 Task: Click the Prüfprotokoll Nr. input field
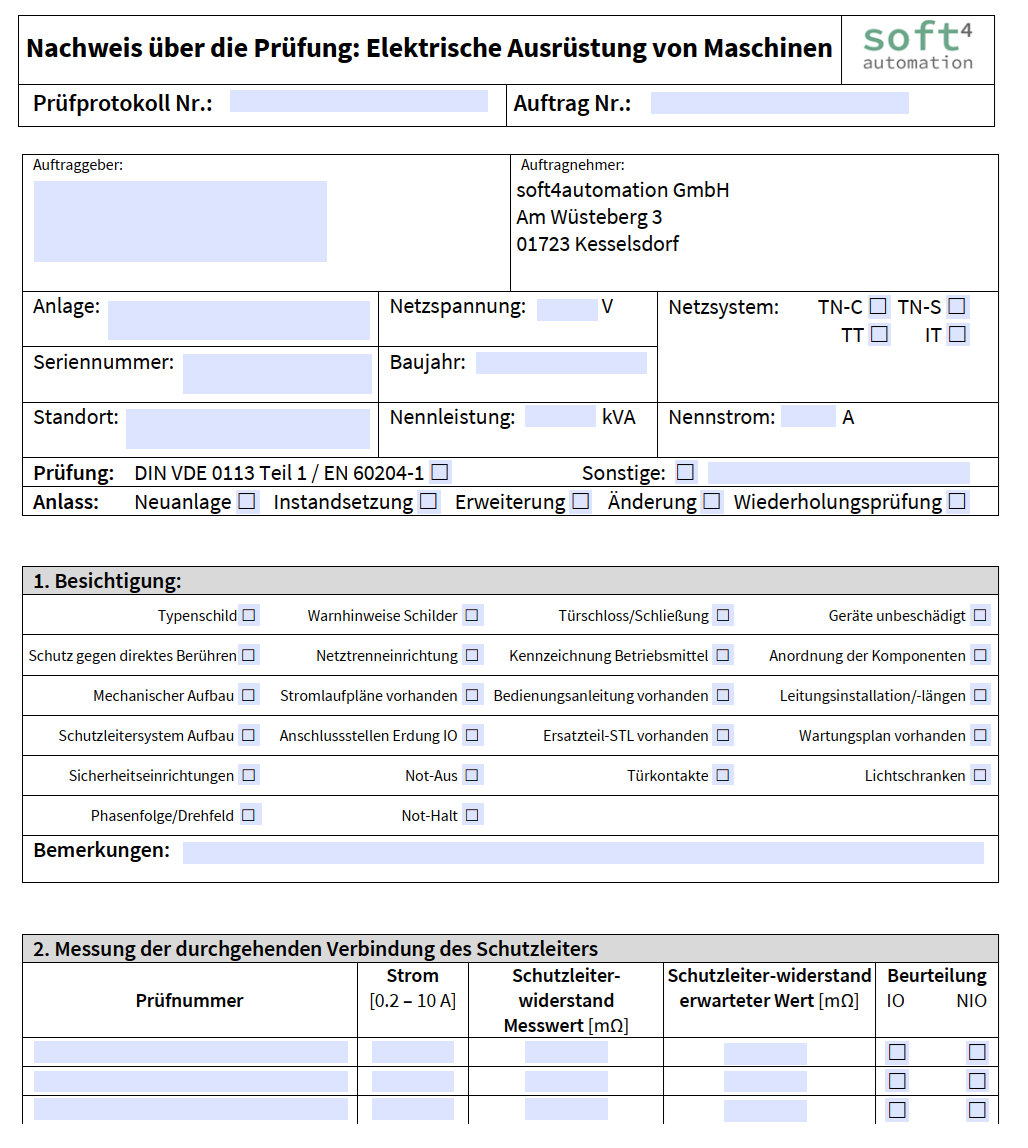pyautogui.click(x=358, y=102)
